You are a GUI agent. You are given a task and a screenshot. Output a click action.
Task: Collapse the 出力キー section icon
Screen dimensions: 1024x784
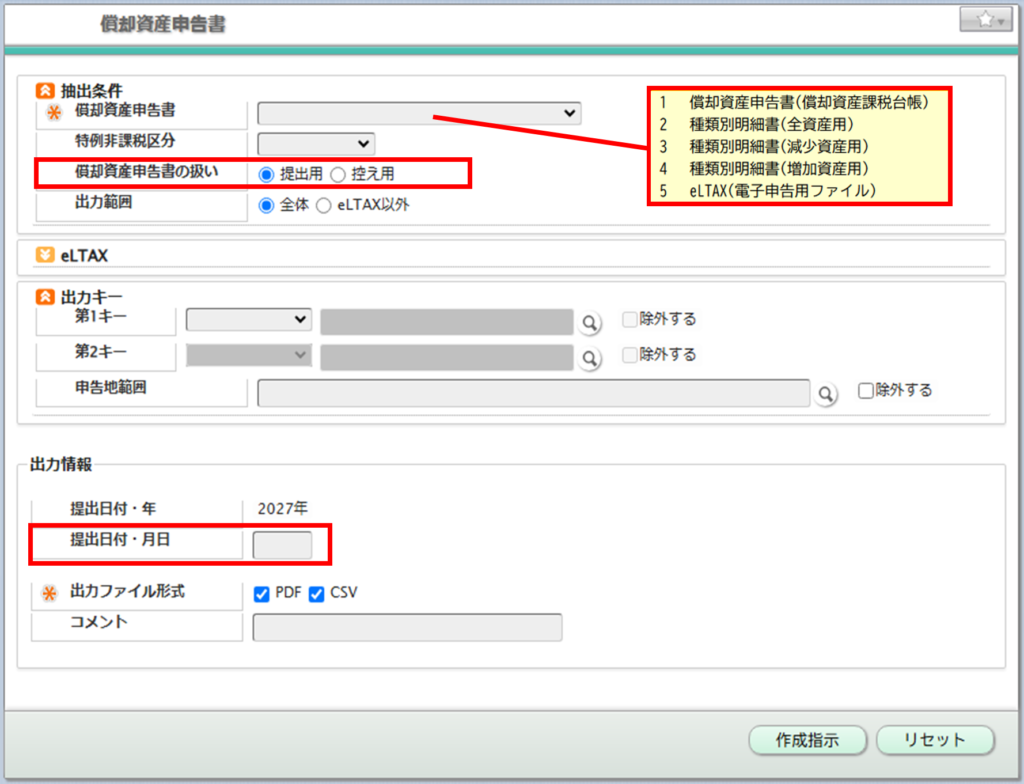(44, 297)
